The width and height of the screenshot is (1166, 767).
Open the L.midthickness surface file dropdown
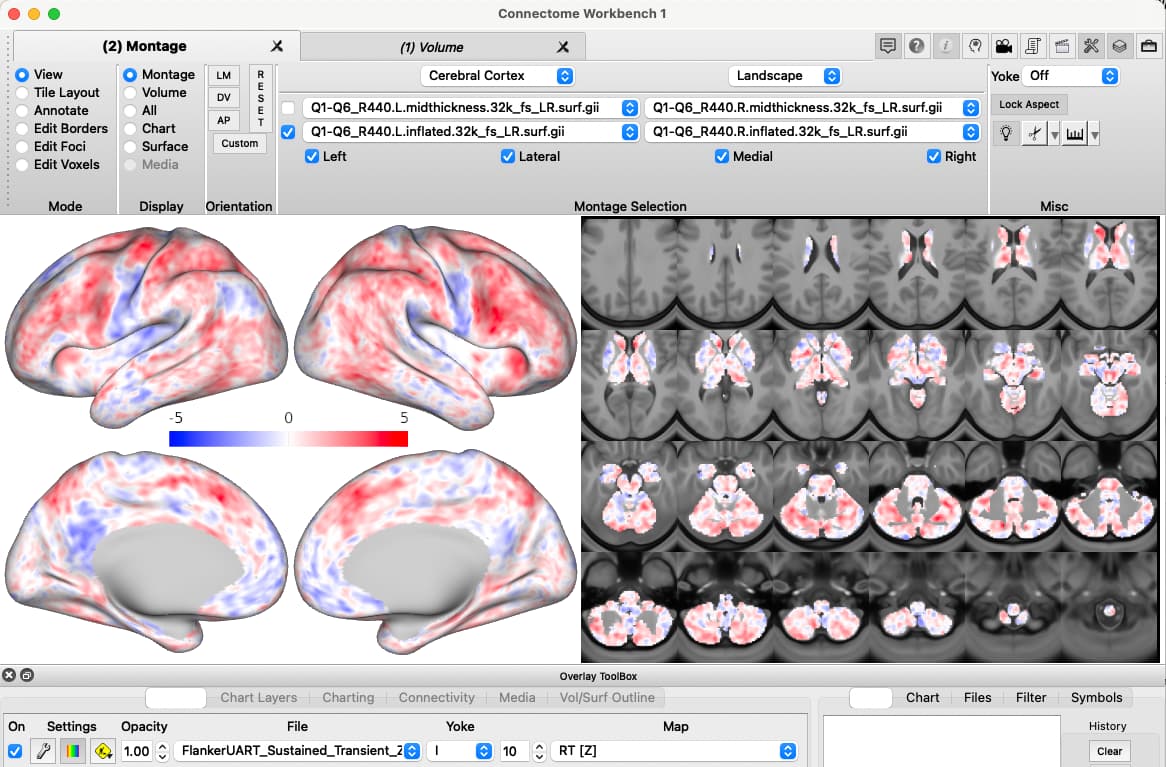click(470, 108)
